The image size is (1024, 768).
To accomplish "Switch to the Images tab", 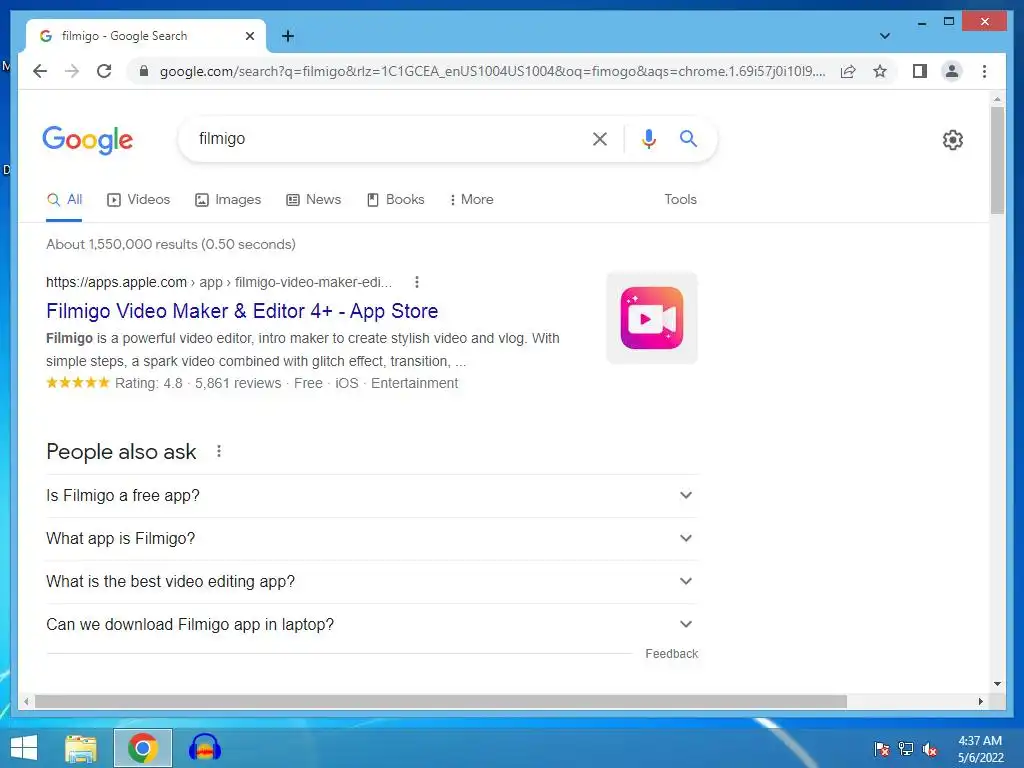I will coord(228,200).
